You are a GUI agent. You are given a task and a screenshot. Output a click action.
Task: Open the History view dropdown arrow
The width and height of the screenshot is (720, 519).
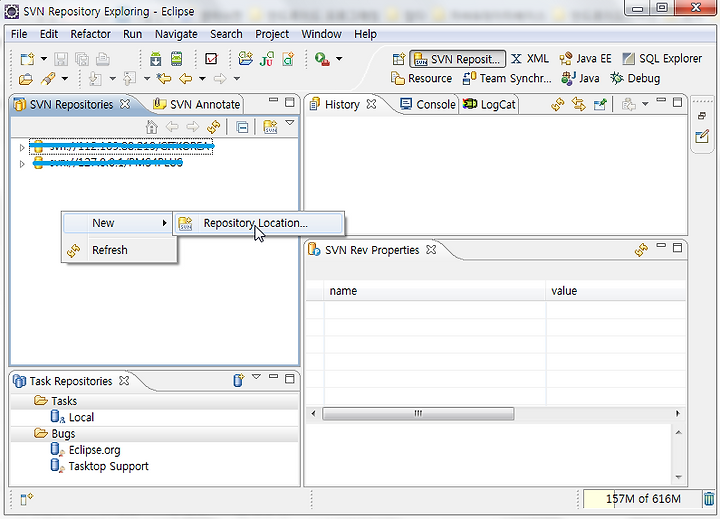645,104
